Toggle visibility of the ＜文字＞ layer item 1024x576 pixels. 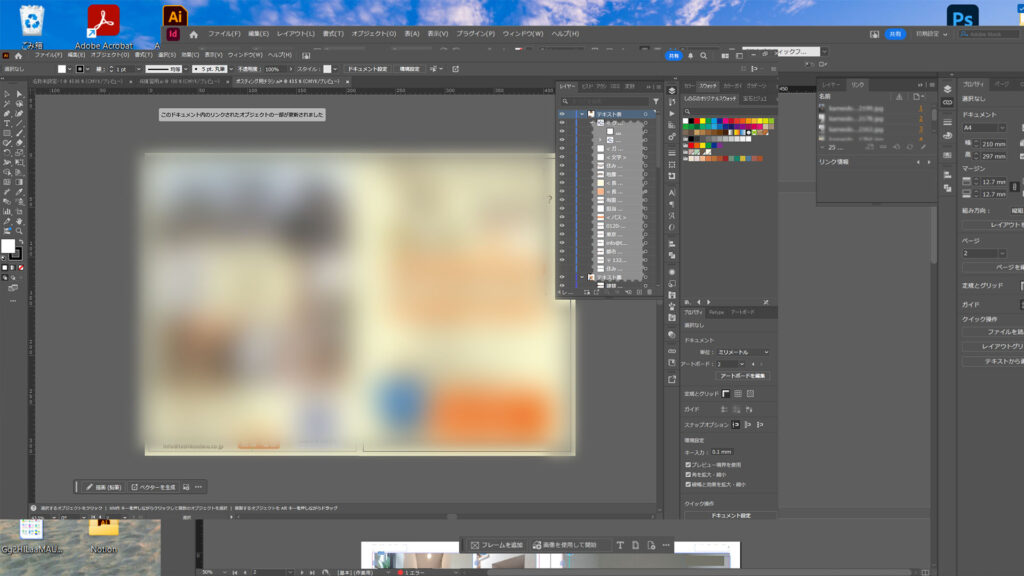(562, 157)
